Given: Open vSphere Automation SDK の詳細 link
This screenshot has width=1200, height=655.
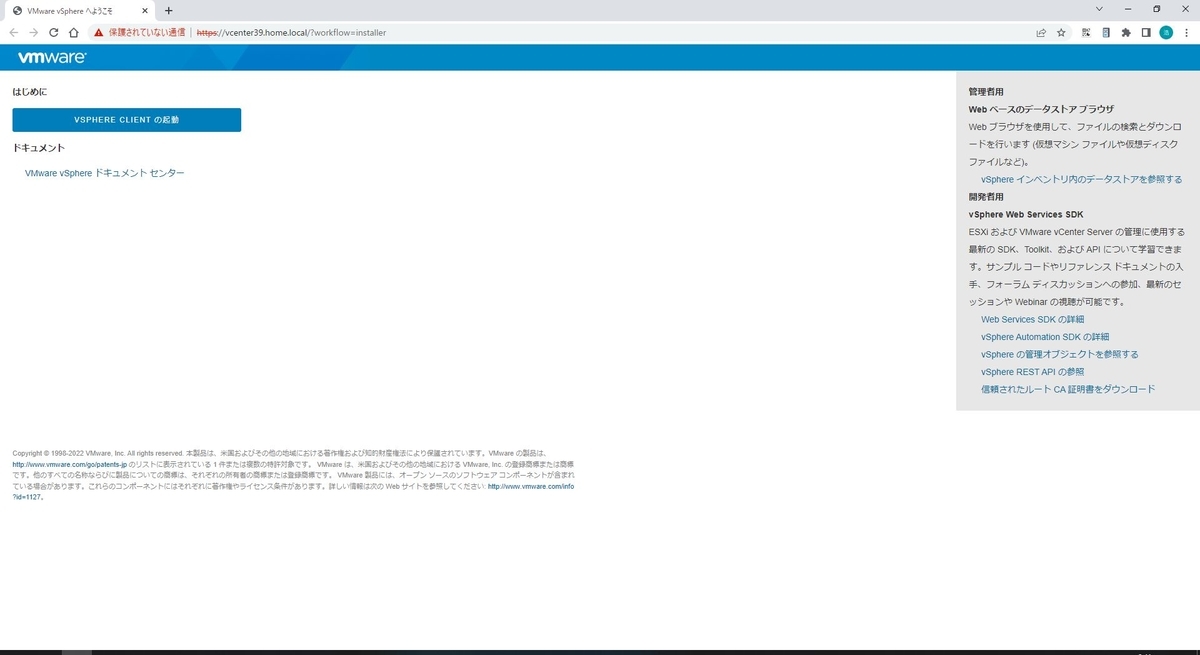Looking at the screenshot, I should 1045,337.
